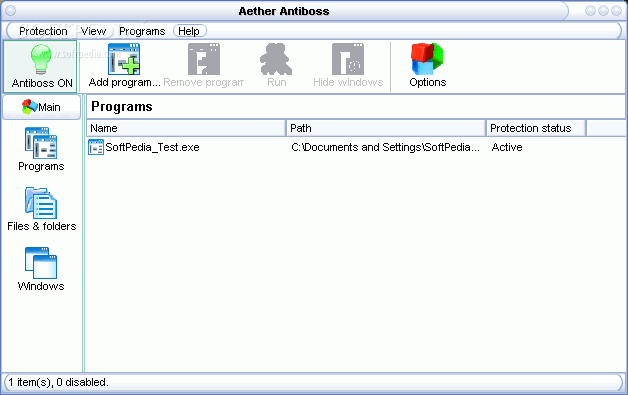Open the Files & folders sidebar section
The width and height of the screenshot is (628, 395).
click(x=41, y=209)
